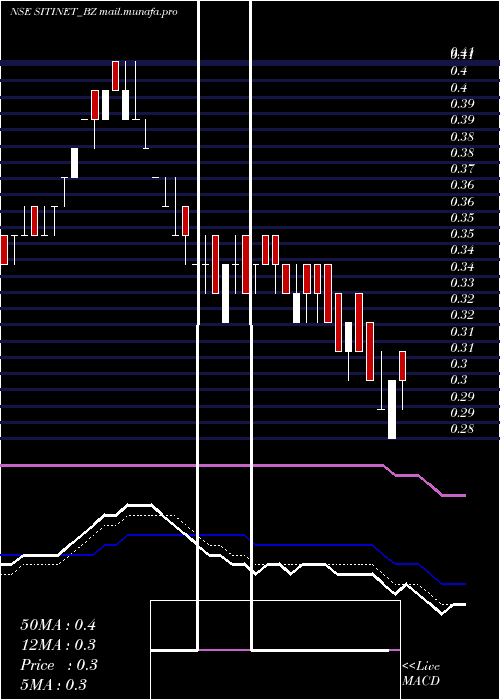Click the NSE SITINET_BZ mail.munafa.pro chart title
The image size is (500, 700).
[x=94, y=12]
